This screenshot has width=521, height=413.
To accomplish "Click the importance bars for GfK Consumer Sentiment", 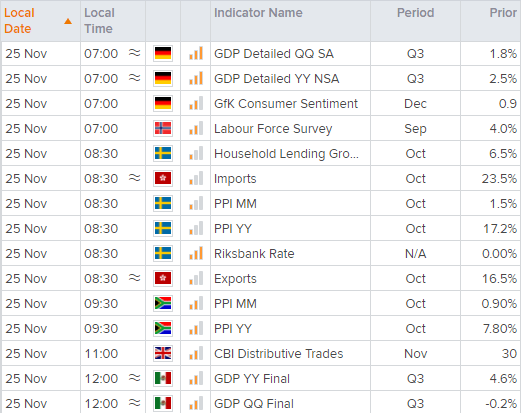I will click(196, 103).
